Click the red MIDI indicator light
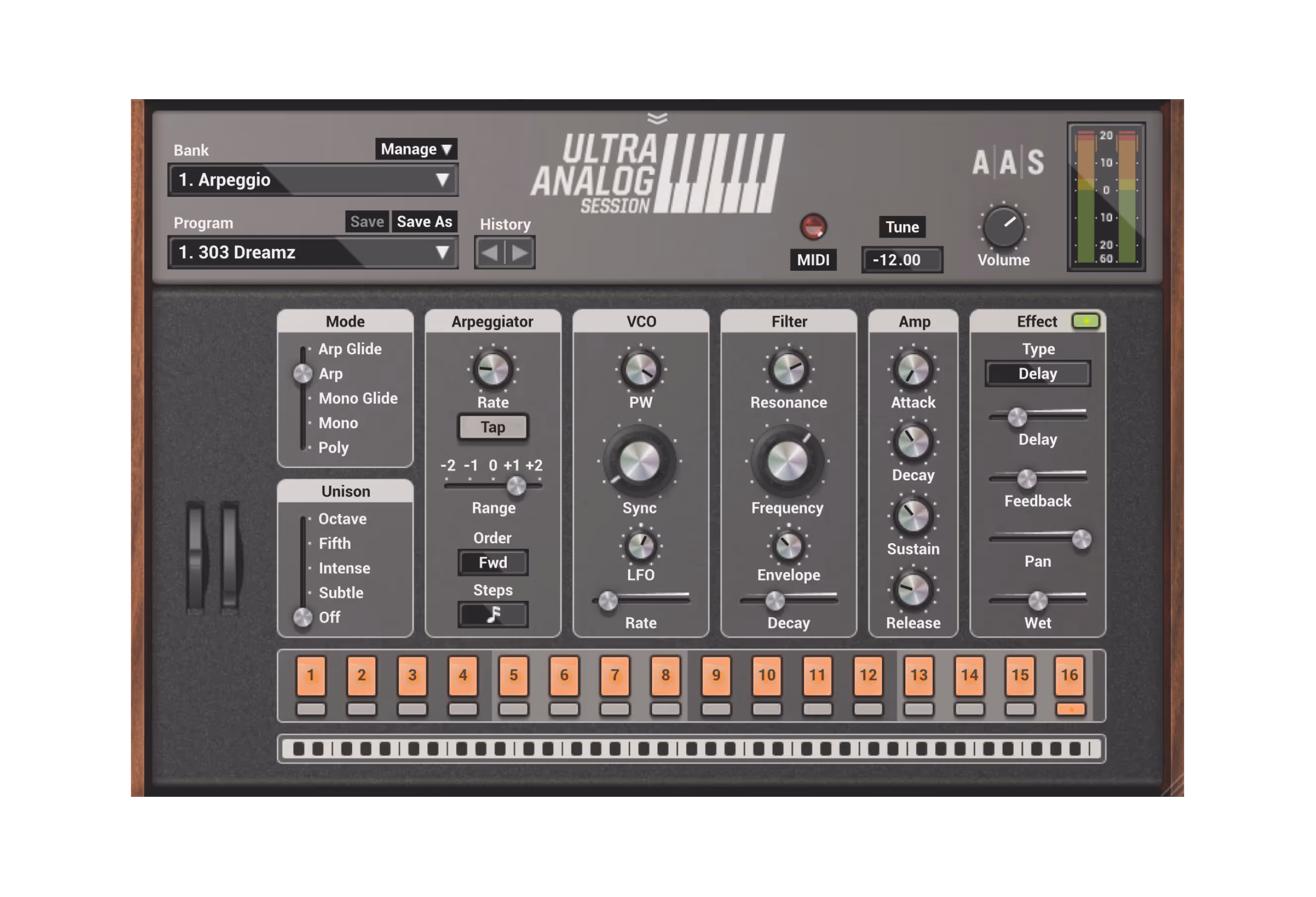The image size is (1316, 897). (x=813, y=227)
